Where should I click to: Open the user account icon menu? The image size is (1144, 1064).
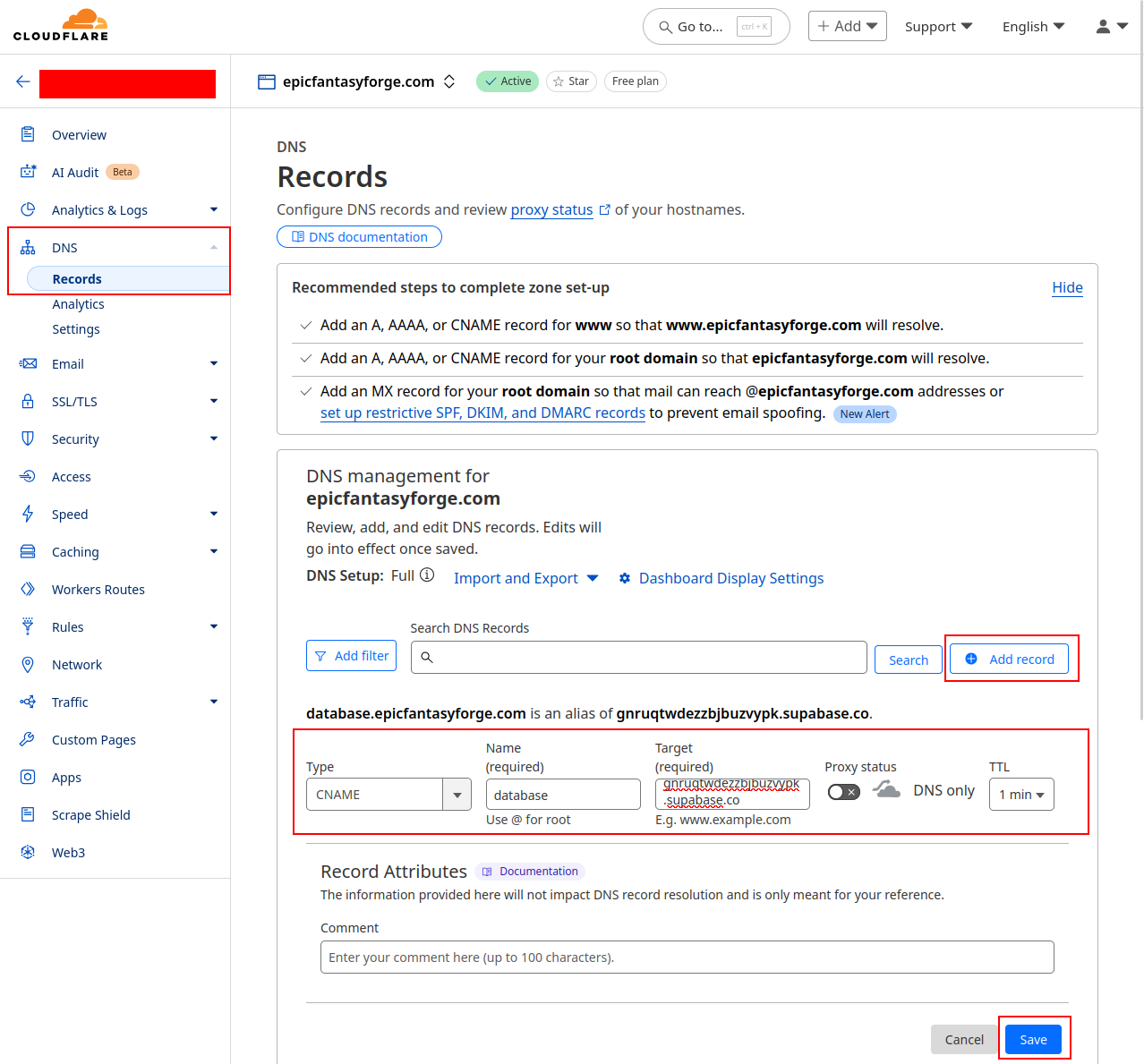pyautogui.click(x=1112, y=27)
